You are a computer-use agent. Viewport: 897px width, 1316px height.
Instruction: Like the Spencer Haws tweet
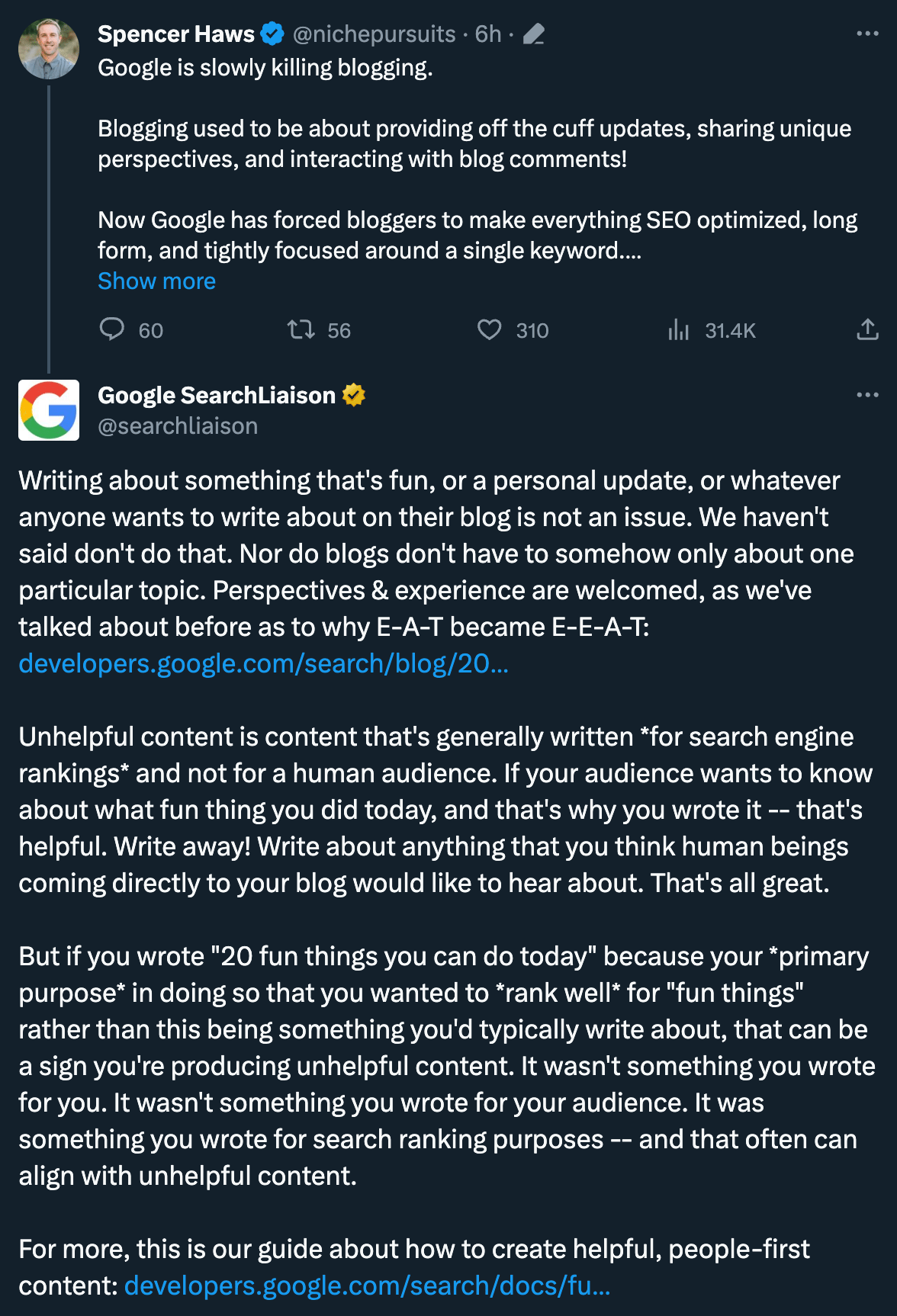coord(490,329)
